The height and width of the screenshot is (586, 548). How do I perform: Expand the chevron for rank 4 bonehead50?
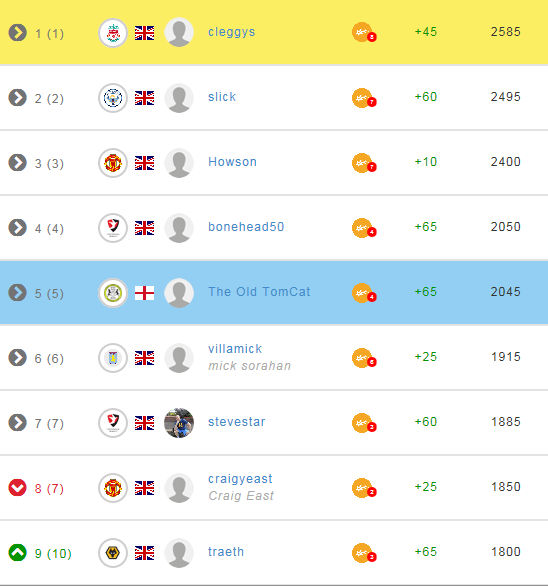click(x=18, y=228)
